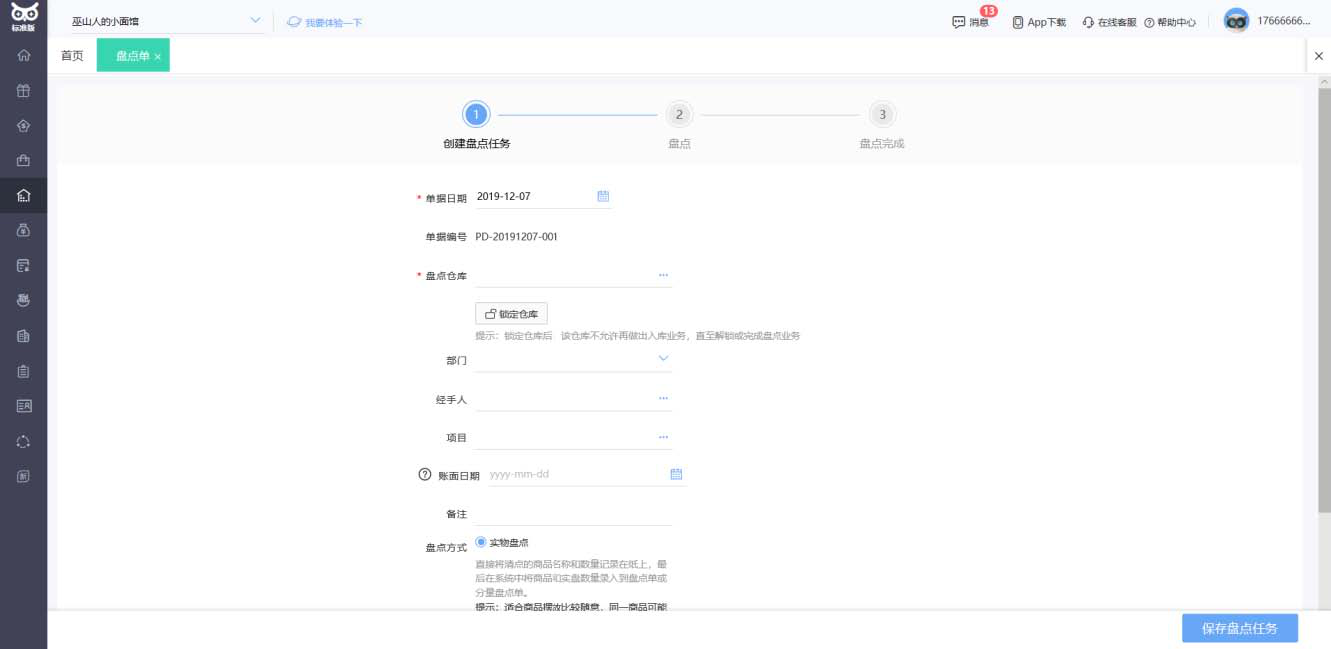Click the calendar icon for 账面日期
Screen dimensions: 1331x649
(676, 474)
